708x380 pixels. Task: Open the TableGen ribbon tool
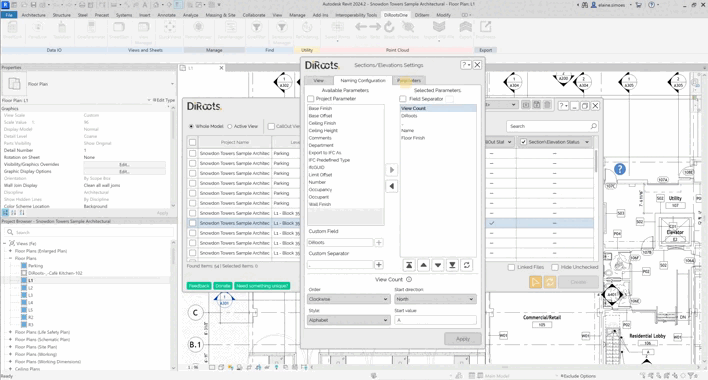pyautogui.click(x=62, y=31)
